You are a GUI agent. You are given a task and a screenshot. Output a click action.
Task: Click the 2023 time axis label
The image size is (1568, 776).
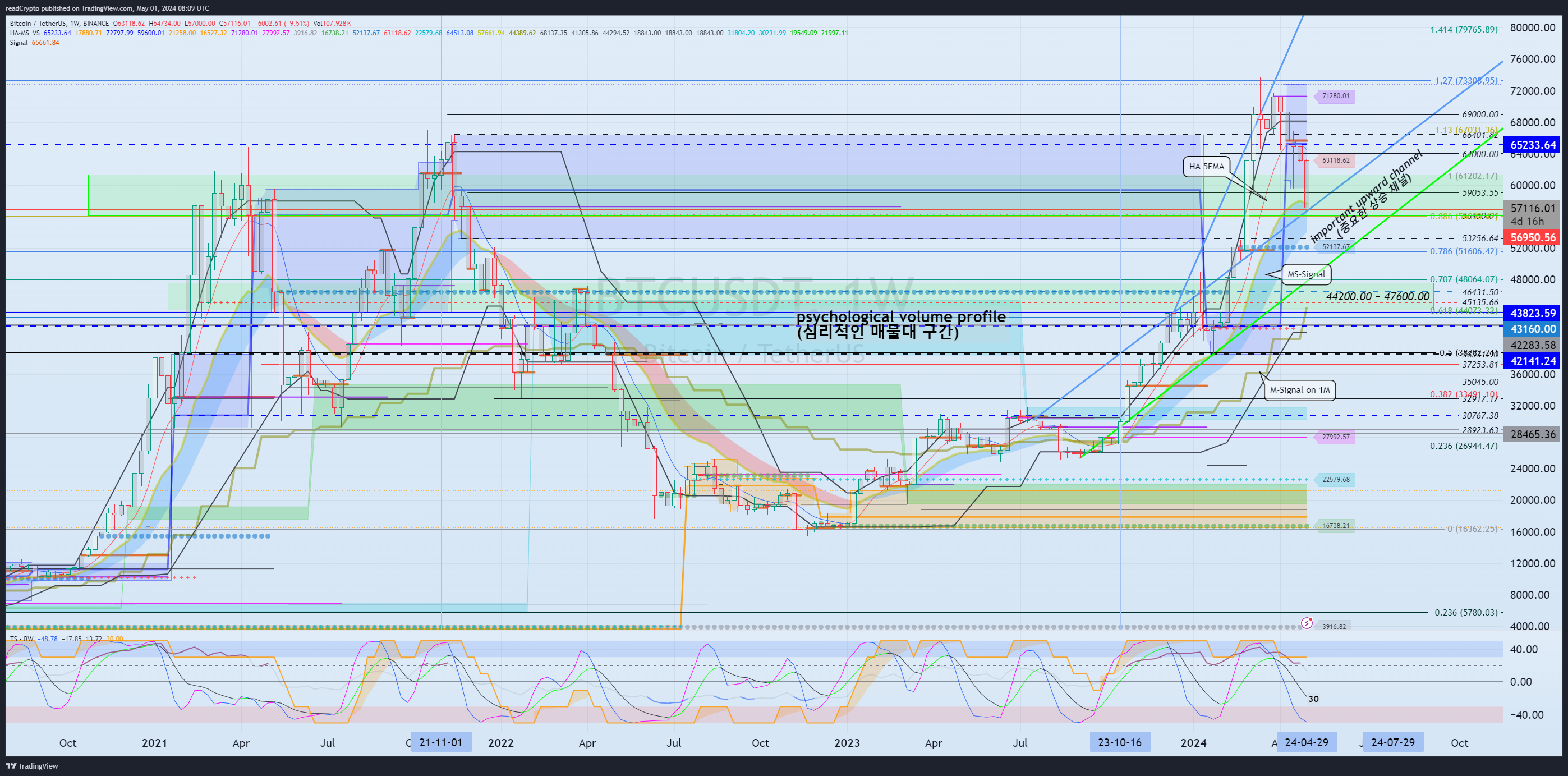point(847,743)
